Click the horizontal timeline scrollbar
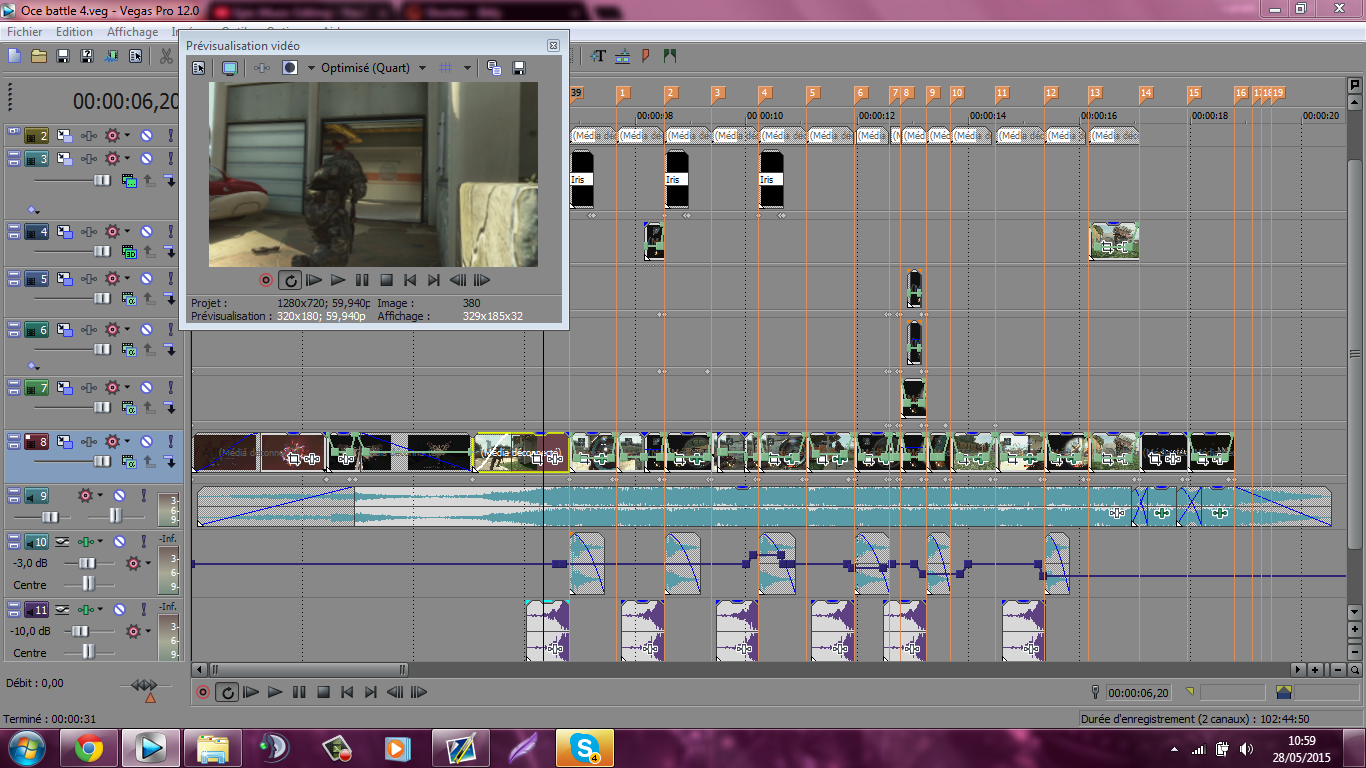Screen dimensions: 1366x768 tap(310, 669)
